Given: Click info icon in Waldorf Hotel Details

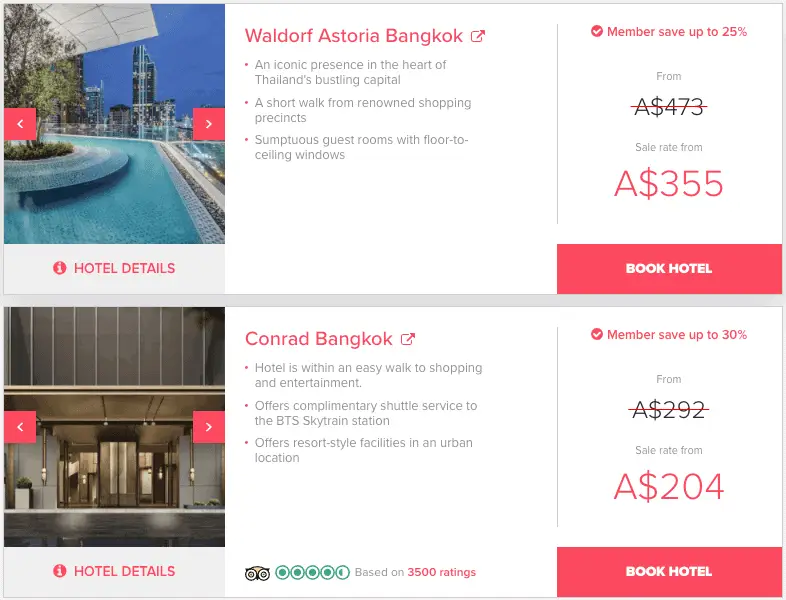Looking at the screenshot, I should pyautogui.click(x=60, y=268).
